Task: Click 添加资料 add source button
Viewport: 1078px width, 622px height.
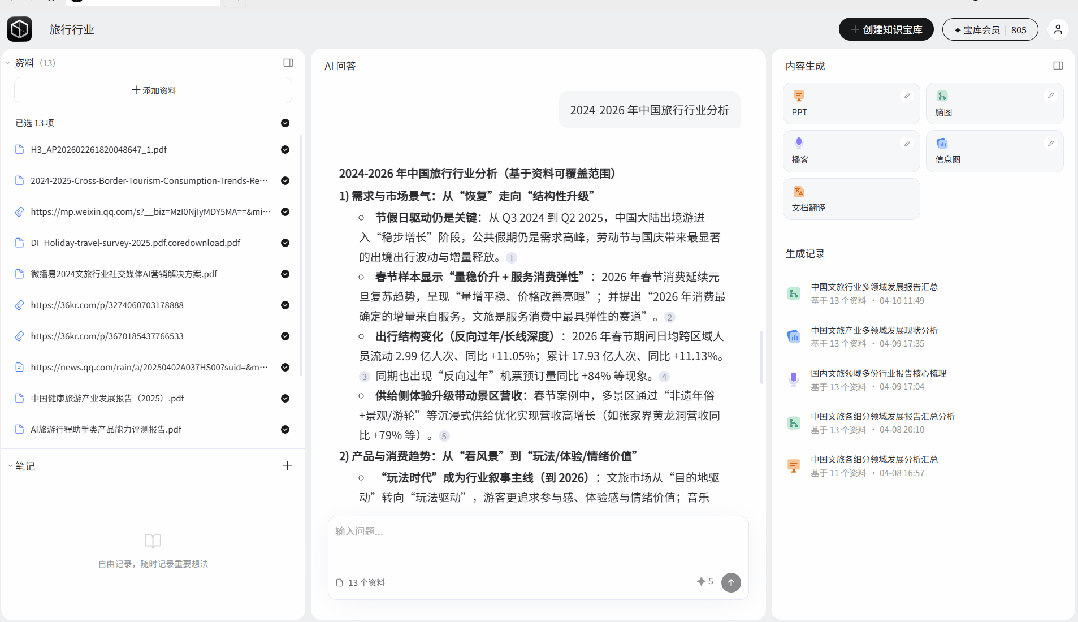Action: pos(153,90)
